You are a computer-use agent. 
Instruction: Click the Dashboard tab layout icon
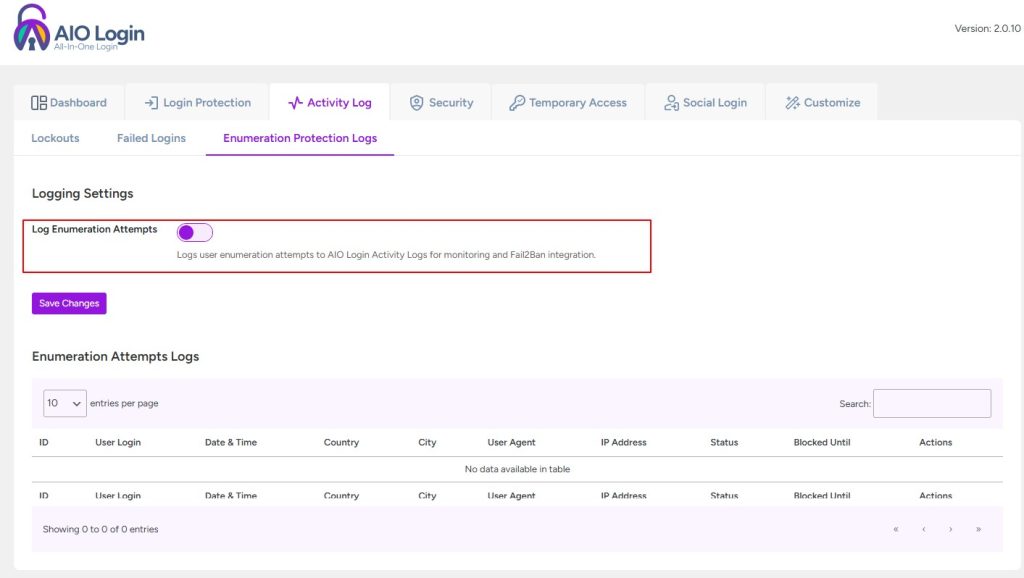pyautogui.click(x=39, y=103)
